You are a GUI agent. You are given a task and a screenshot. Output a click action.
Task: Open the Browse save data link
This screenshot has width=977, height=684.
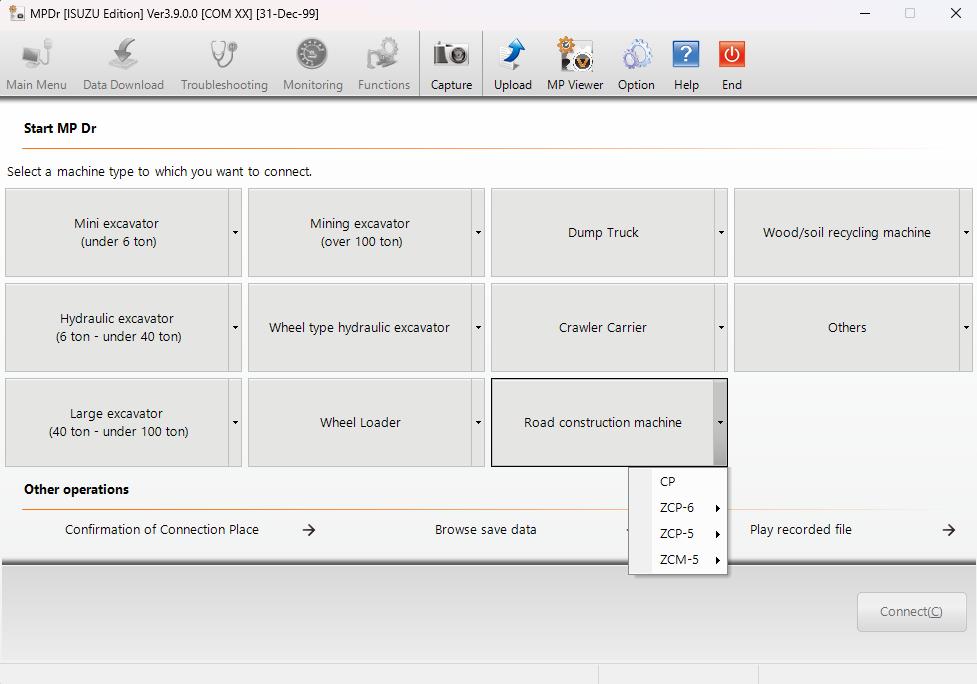pyautogui.click(x=485, y=530)
